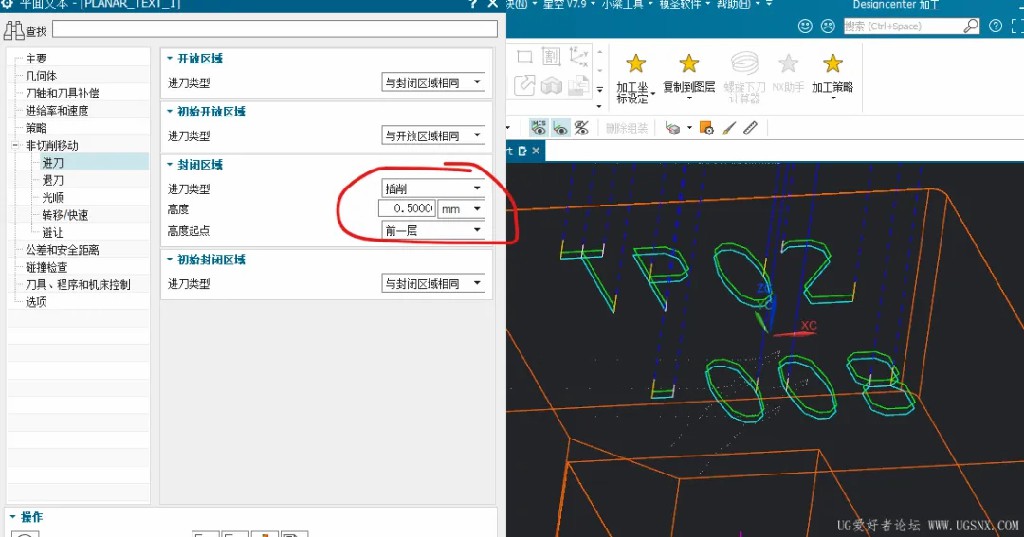Click the measure ruler icon in toolbar
Viewport: 1024px width, 537px height.
750,127
